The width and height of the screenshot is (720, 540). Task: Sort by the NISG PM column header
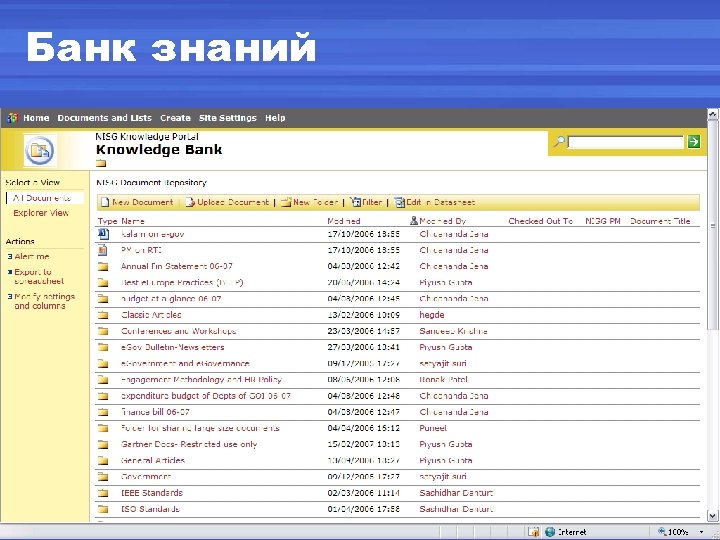[x=602, y=221]
